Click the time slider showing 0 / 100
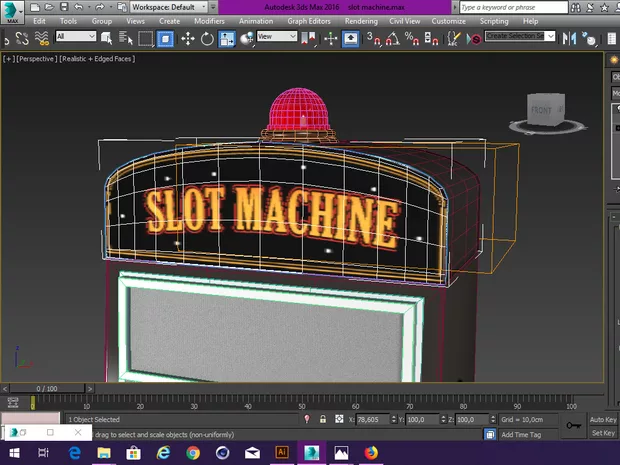This screenshot has width=620, height=465. [46, 388]
